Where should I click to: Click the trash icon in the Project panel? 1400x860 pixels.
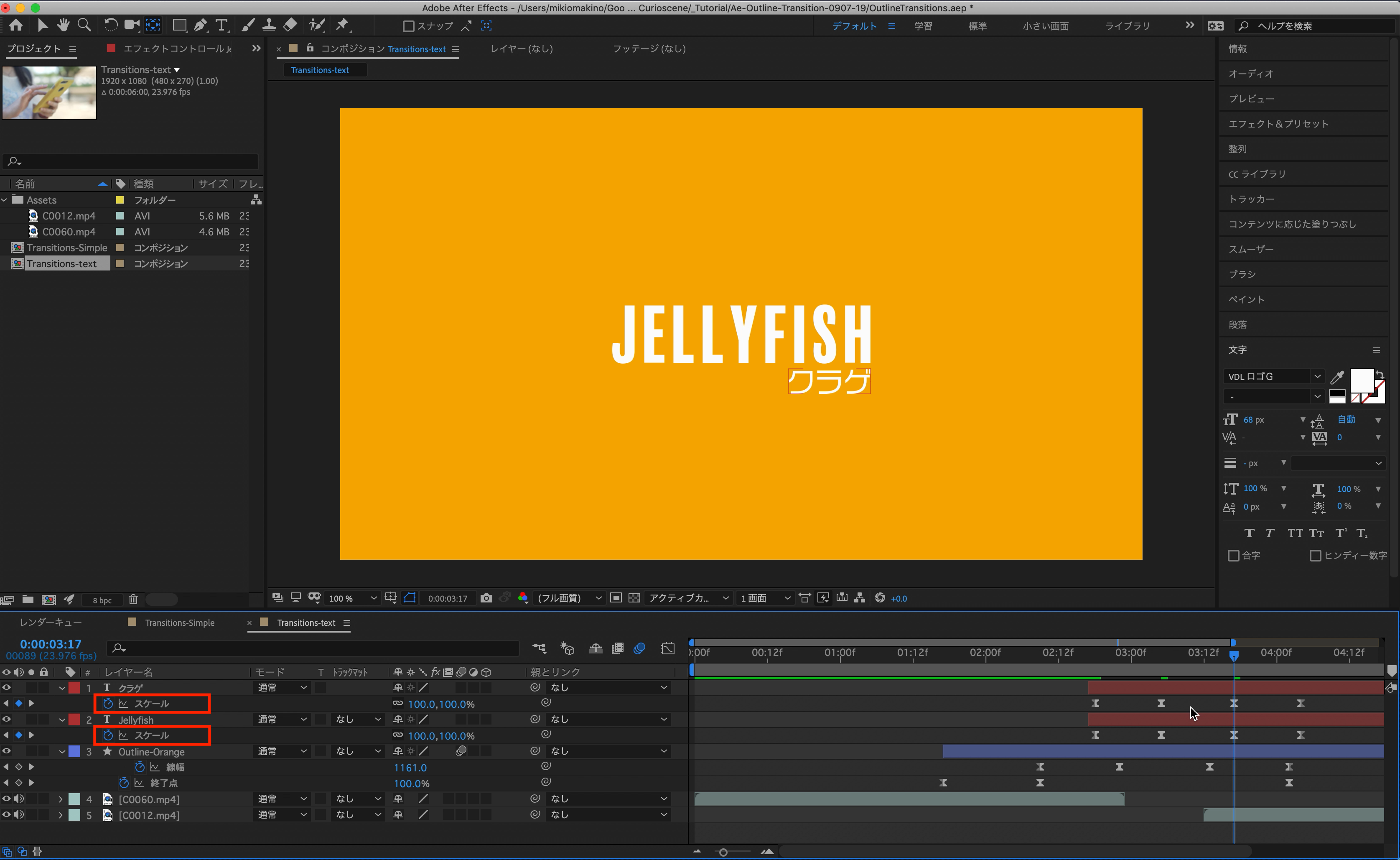(x=133, y=600)
